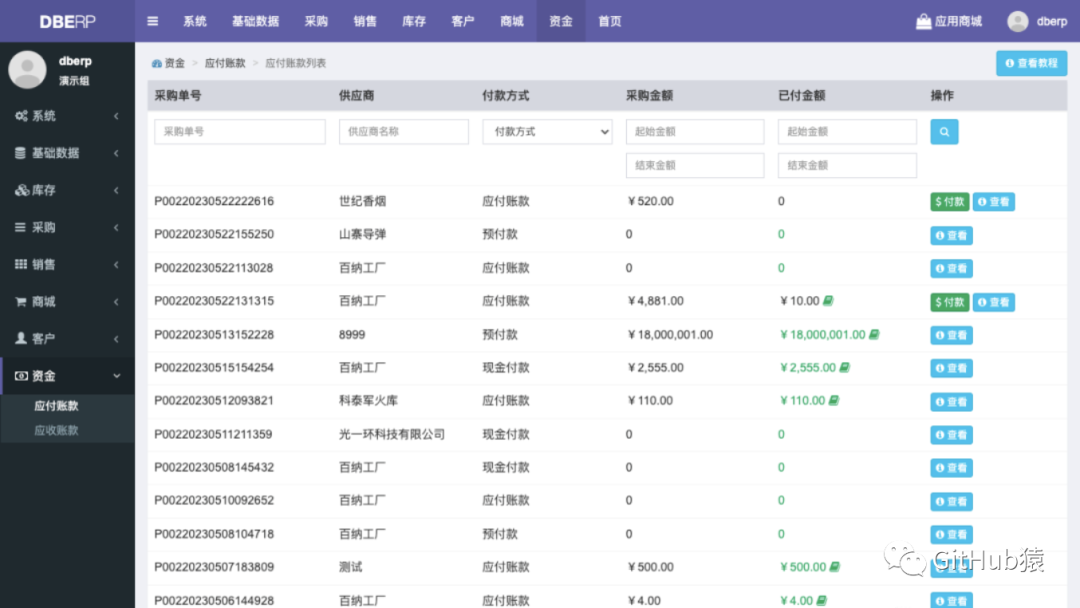
Task: Focus 已付金额 结束金额 field
Action: pyautogui.click(x=847, y=165)
